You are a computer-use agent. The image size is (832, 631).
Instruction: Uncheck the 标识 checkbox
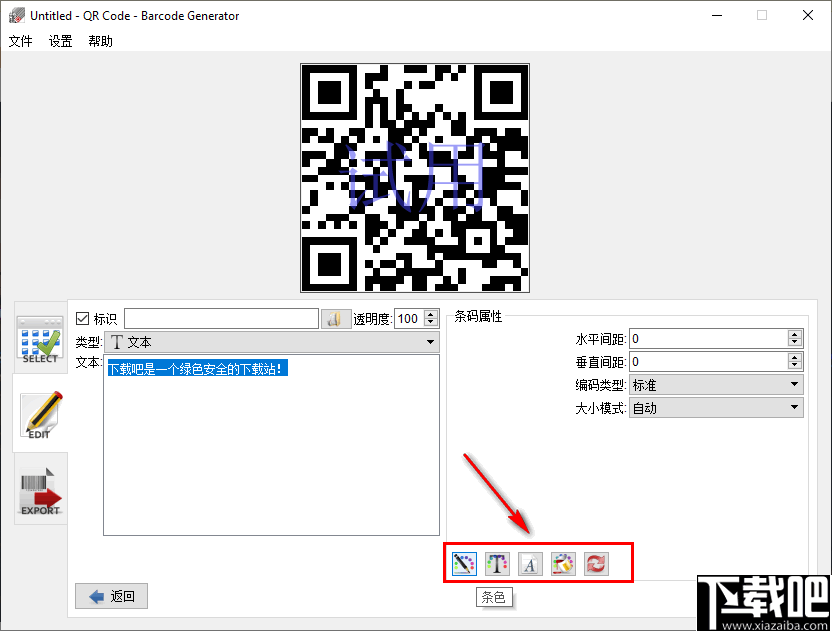(x=83, y=318)
